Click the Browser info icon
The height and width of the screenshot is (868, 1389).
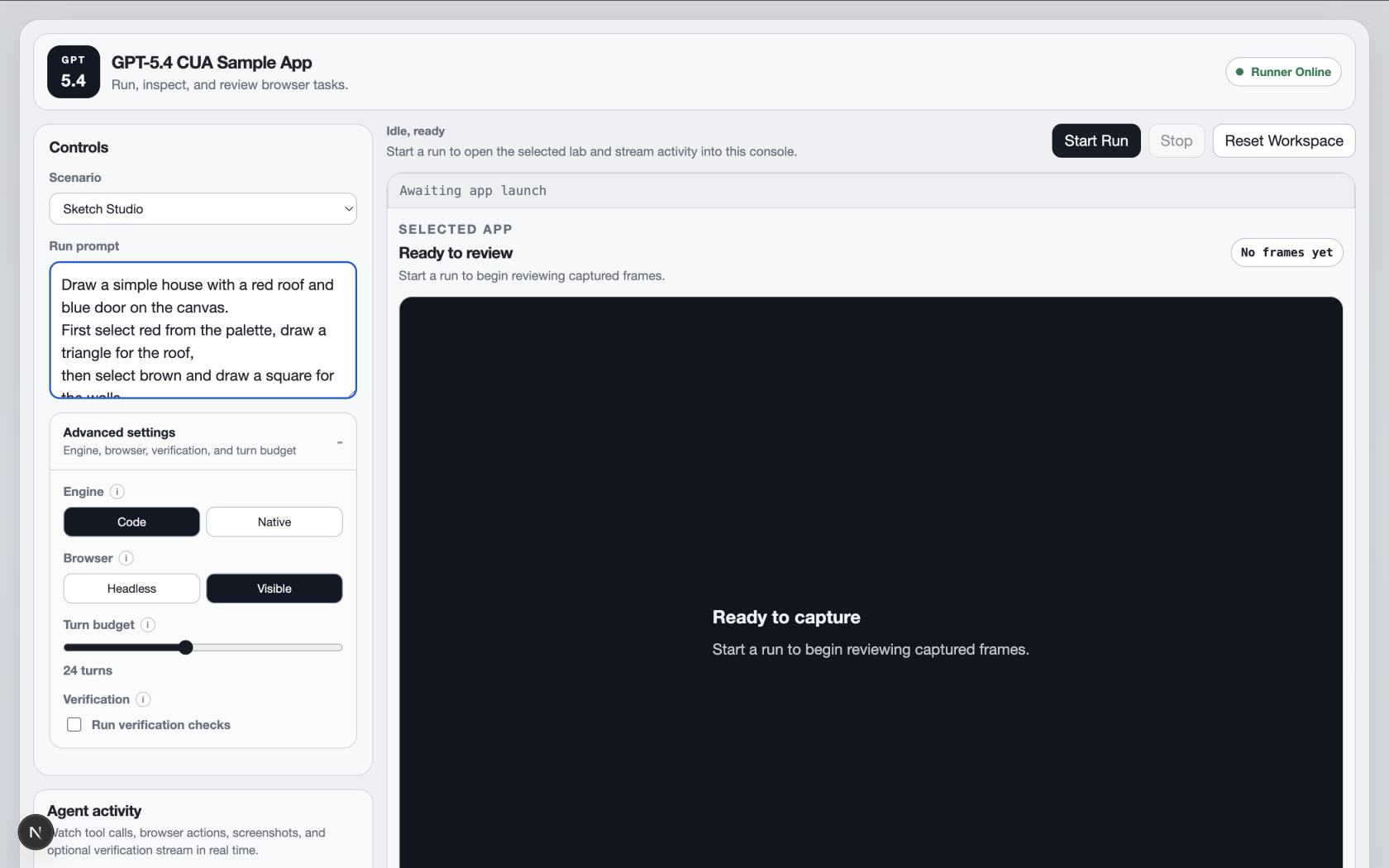point(126,558)
